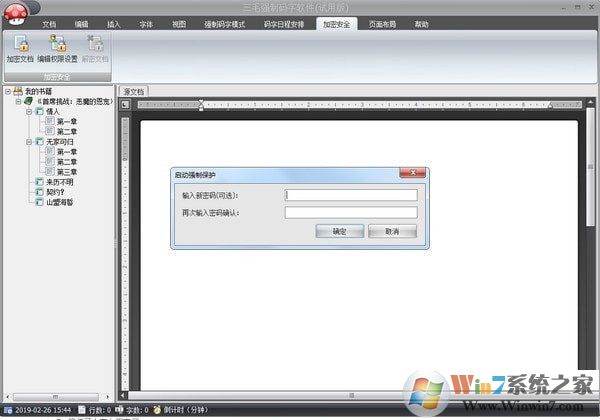This screenshot has width=600, height=420.
Task: Collapse the 《首席挑战:恶魔的恩宠》 book node
Action: [18, 101]
